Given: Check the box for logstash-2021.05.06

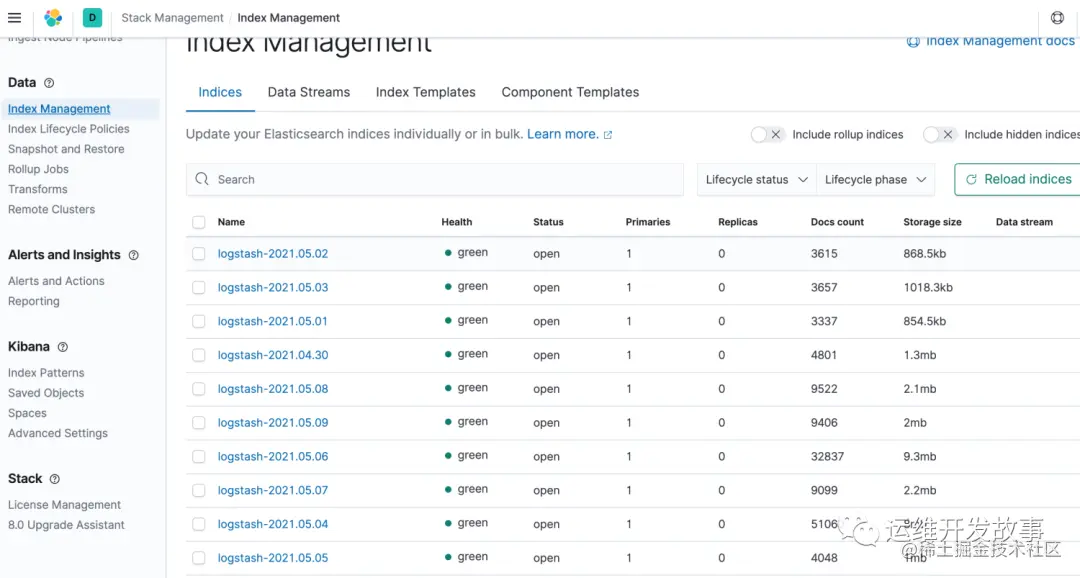Looking at the screenshot, I should tap(198, 456).
